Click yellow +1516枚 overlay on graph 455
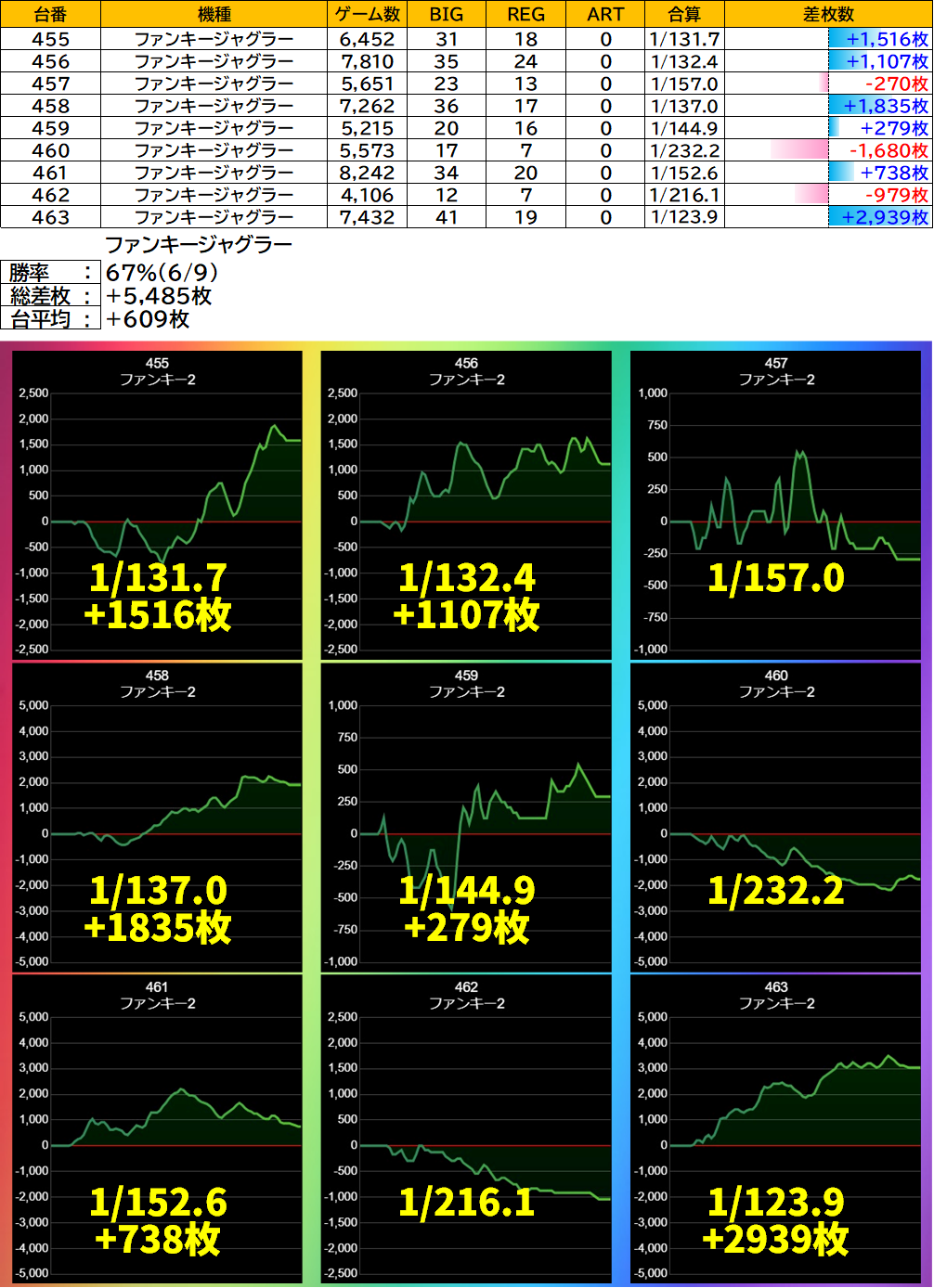934x1288 pixels. (158, 614)
